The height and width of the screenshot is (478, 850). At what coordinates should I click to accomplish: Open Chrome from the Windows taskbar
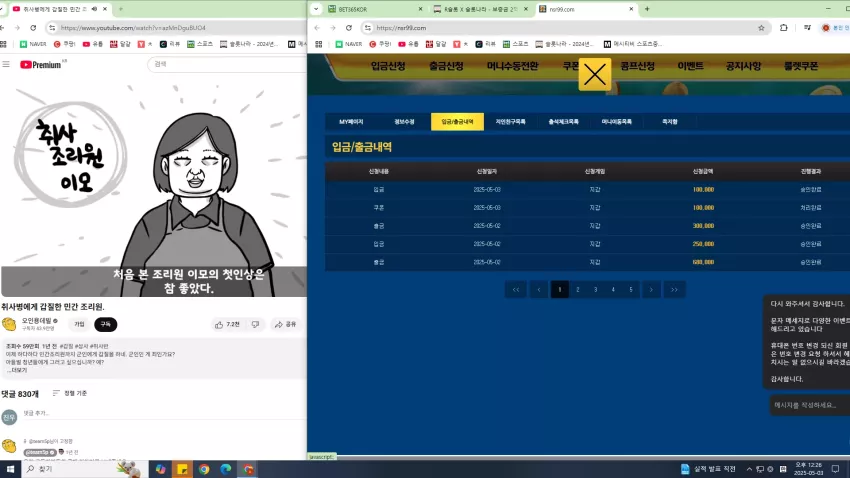(204, 469)
